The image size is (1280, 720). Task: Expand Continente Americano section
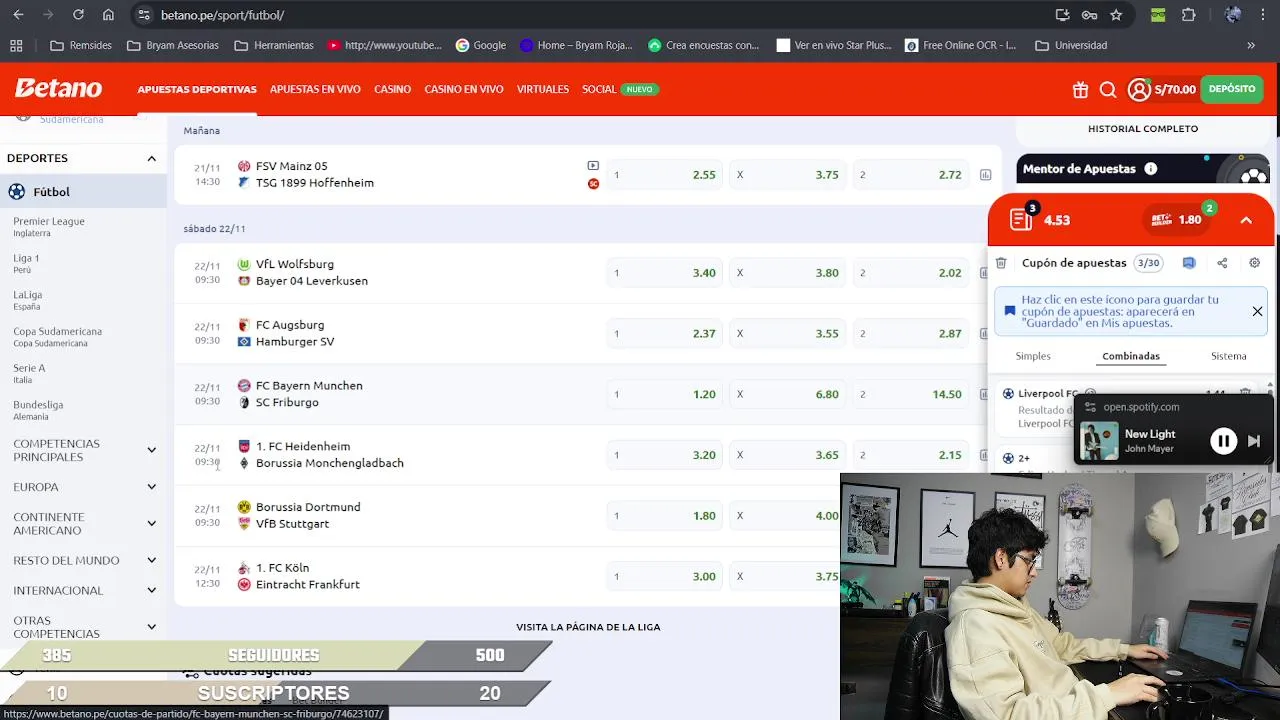(151, 524)
